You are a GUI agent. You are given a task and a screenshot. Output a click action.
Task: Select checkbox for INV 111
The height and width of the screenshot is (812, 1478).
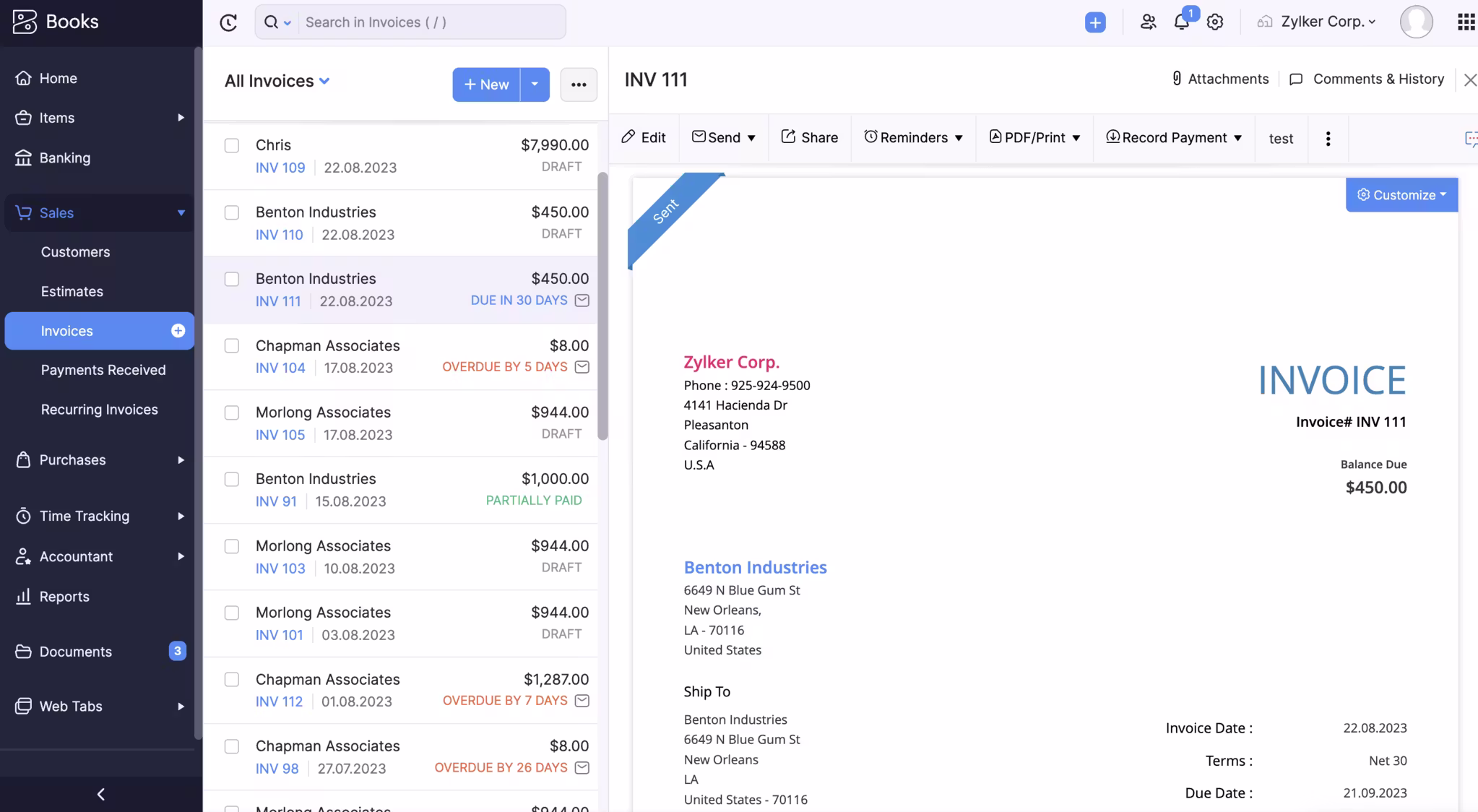(231, 279)
